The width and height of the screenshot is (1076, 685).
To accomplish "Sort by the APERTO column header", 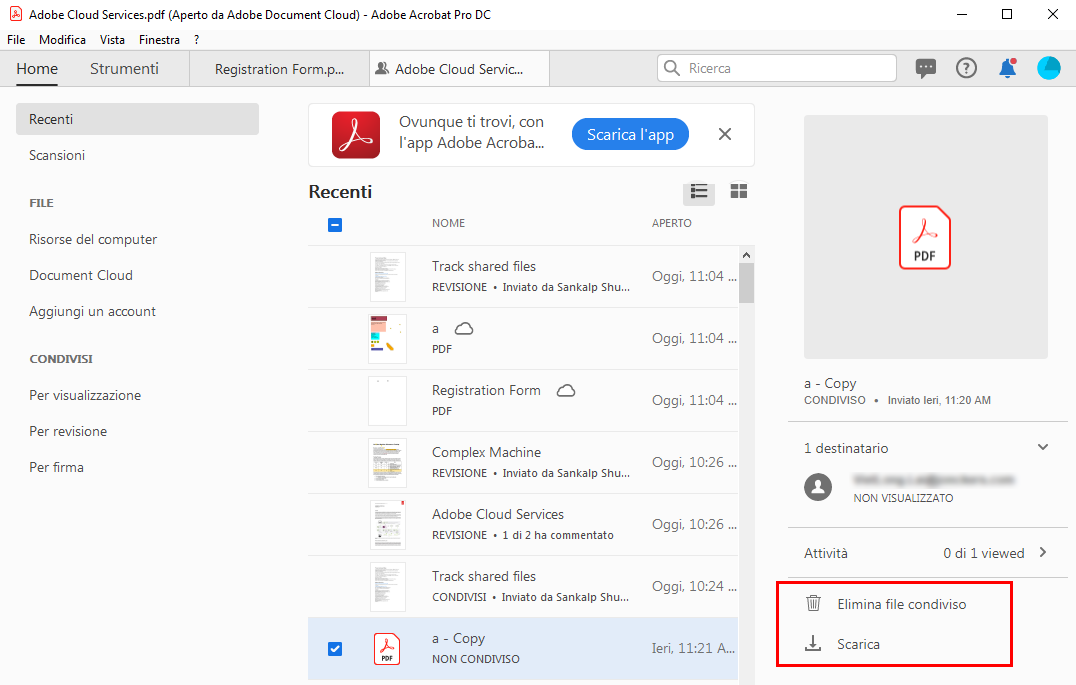I will click(671, 223).
